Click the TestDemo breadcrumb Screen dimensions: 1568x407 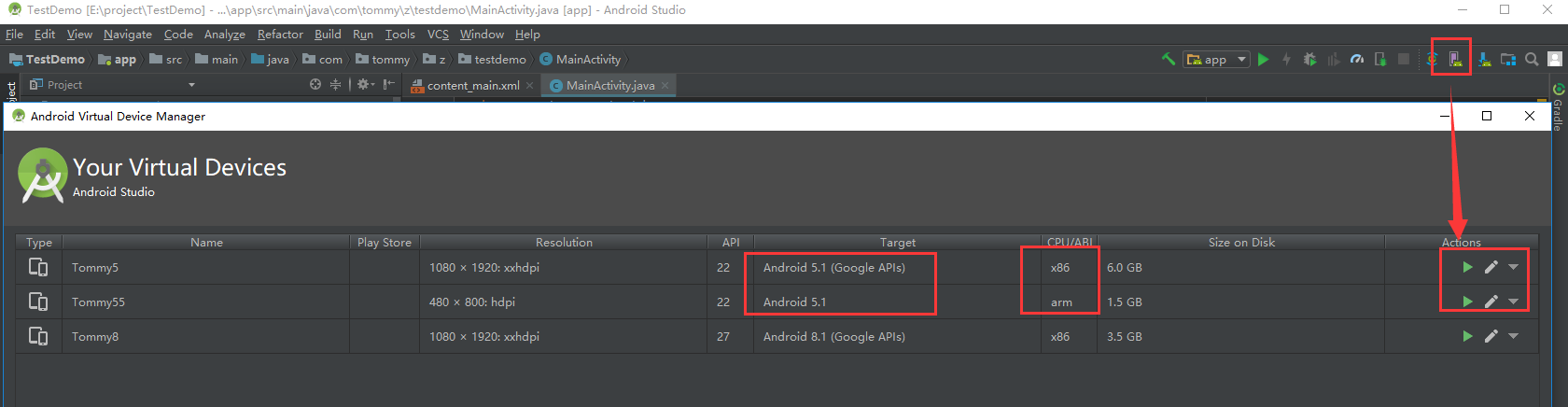tap(47, 59)
